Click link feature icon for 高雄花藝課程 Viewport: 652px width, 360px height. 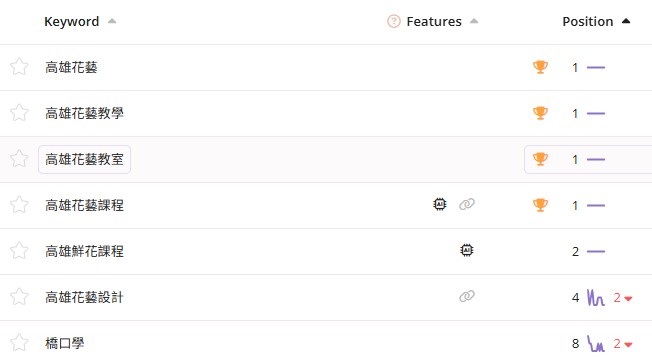467,204
